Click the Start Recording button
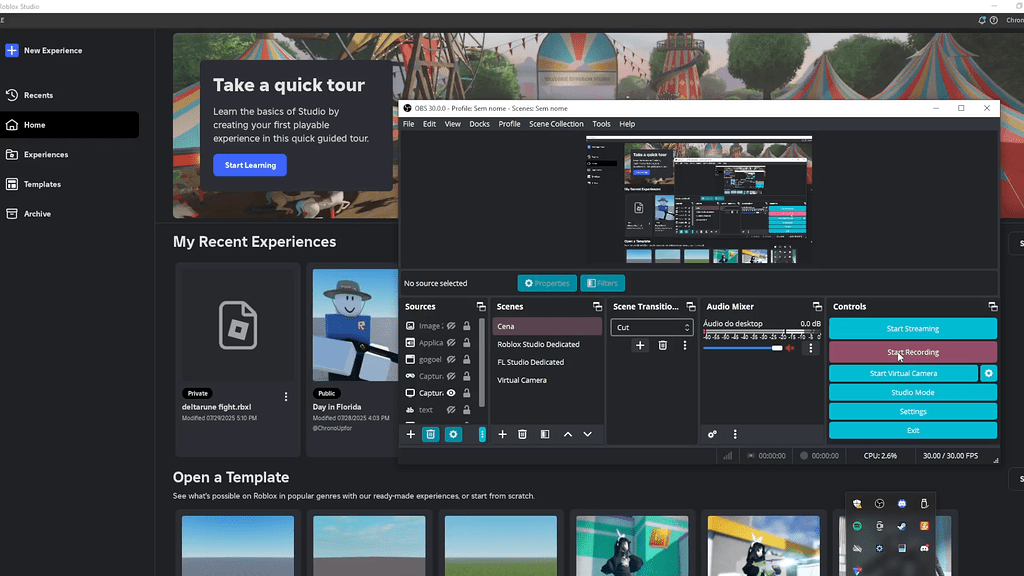This screenshot has height=576, width=1024. coord(911,352)
